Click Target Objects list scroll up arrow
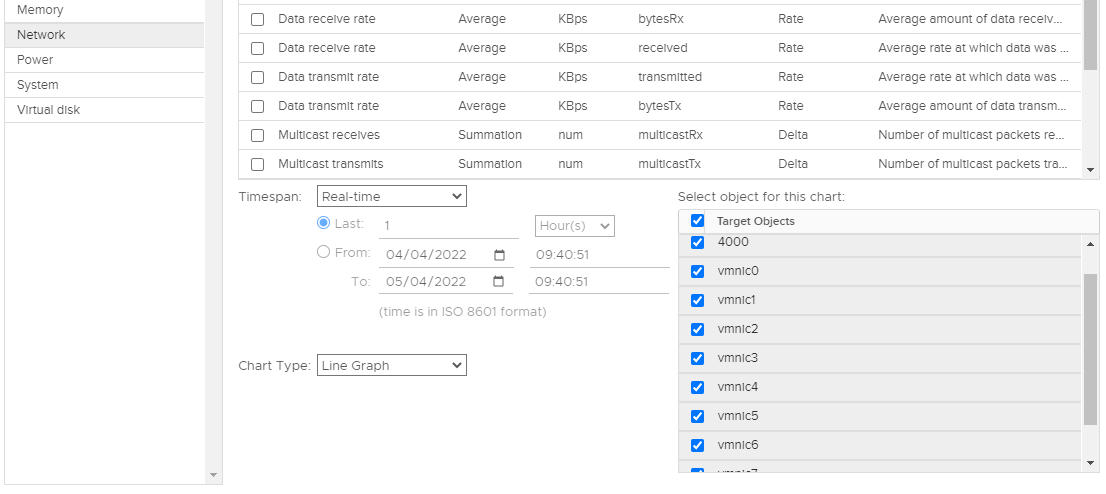This screenshot has height=494, width=1106. 1090,244
